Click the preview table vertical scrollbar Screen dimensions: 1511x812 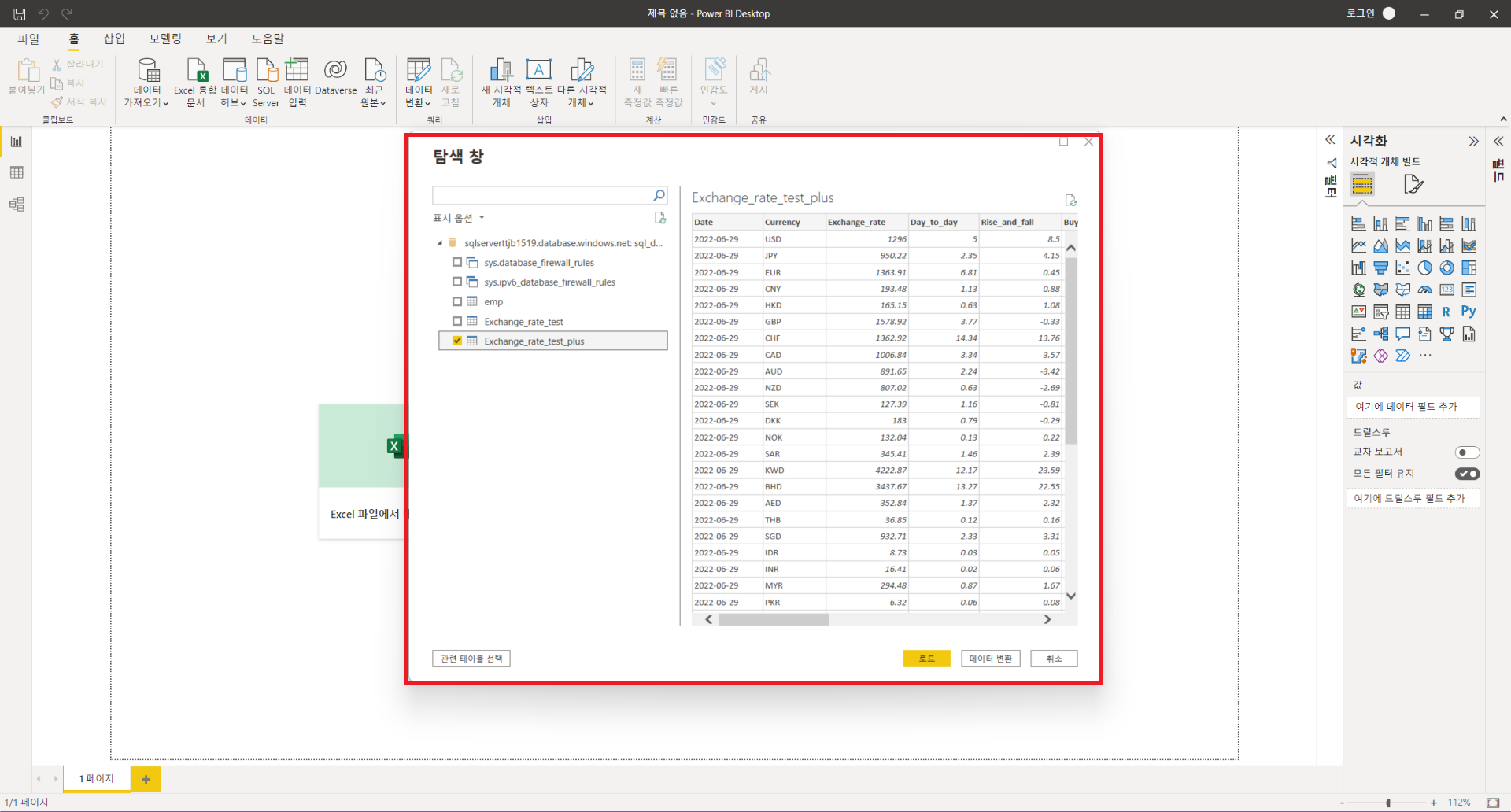click(x=1071, y=351)
